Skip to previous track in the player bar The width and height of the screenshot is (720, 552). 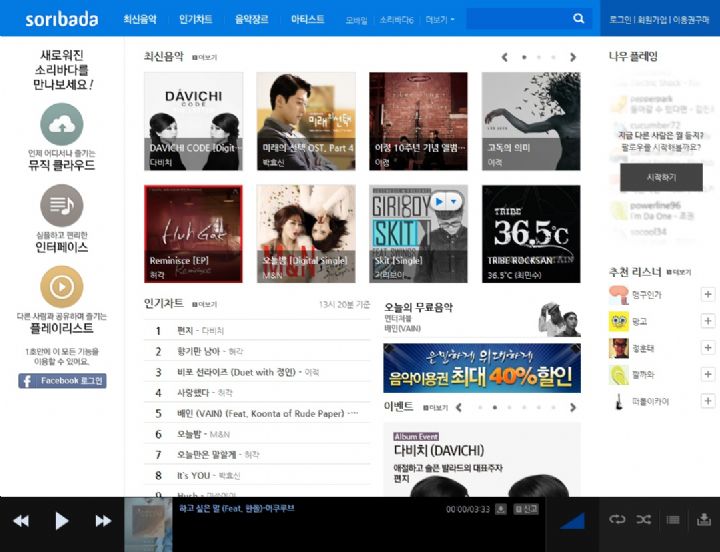[21, 521]
